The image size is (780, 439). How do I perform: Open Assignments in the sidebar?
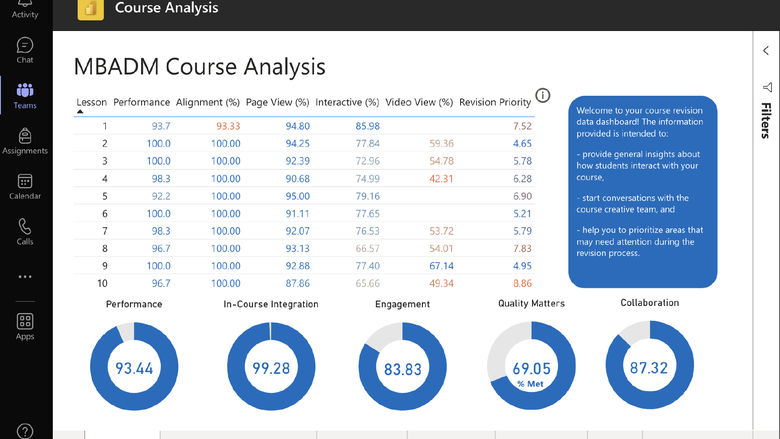coord(25,141)
